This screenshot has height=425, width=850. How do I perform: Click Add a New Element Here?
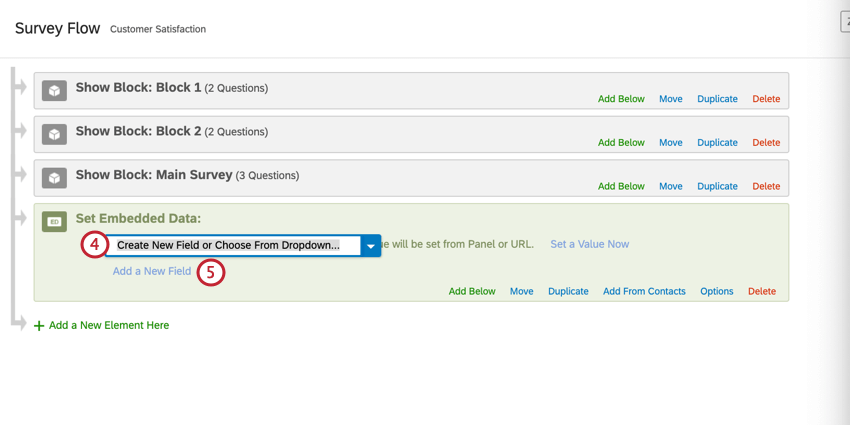108,325
